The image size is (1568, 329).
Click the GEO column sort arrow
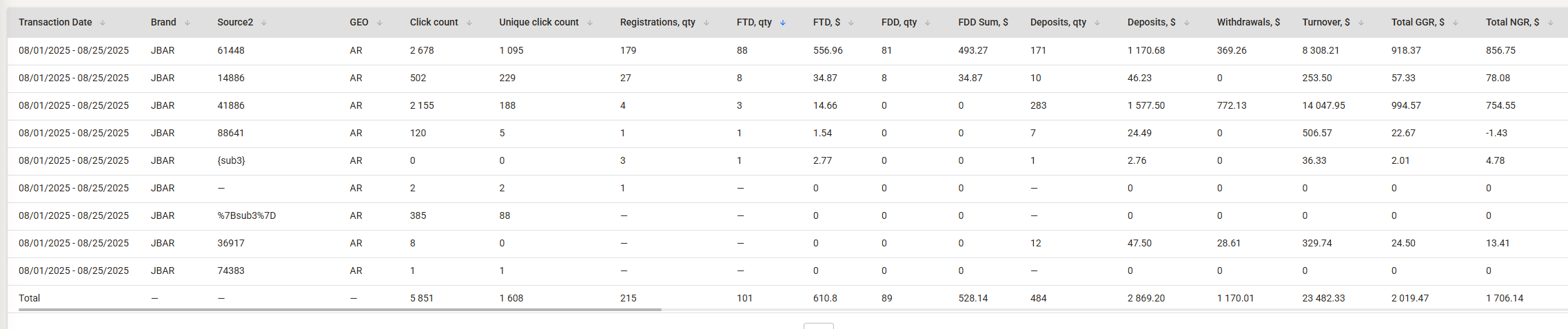[x=380, y=23]
